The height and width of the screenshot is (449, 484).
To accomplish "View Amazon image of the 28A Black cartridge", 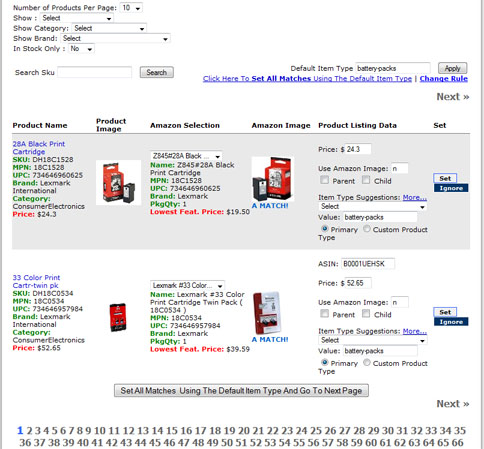I will tap(273, 179).
